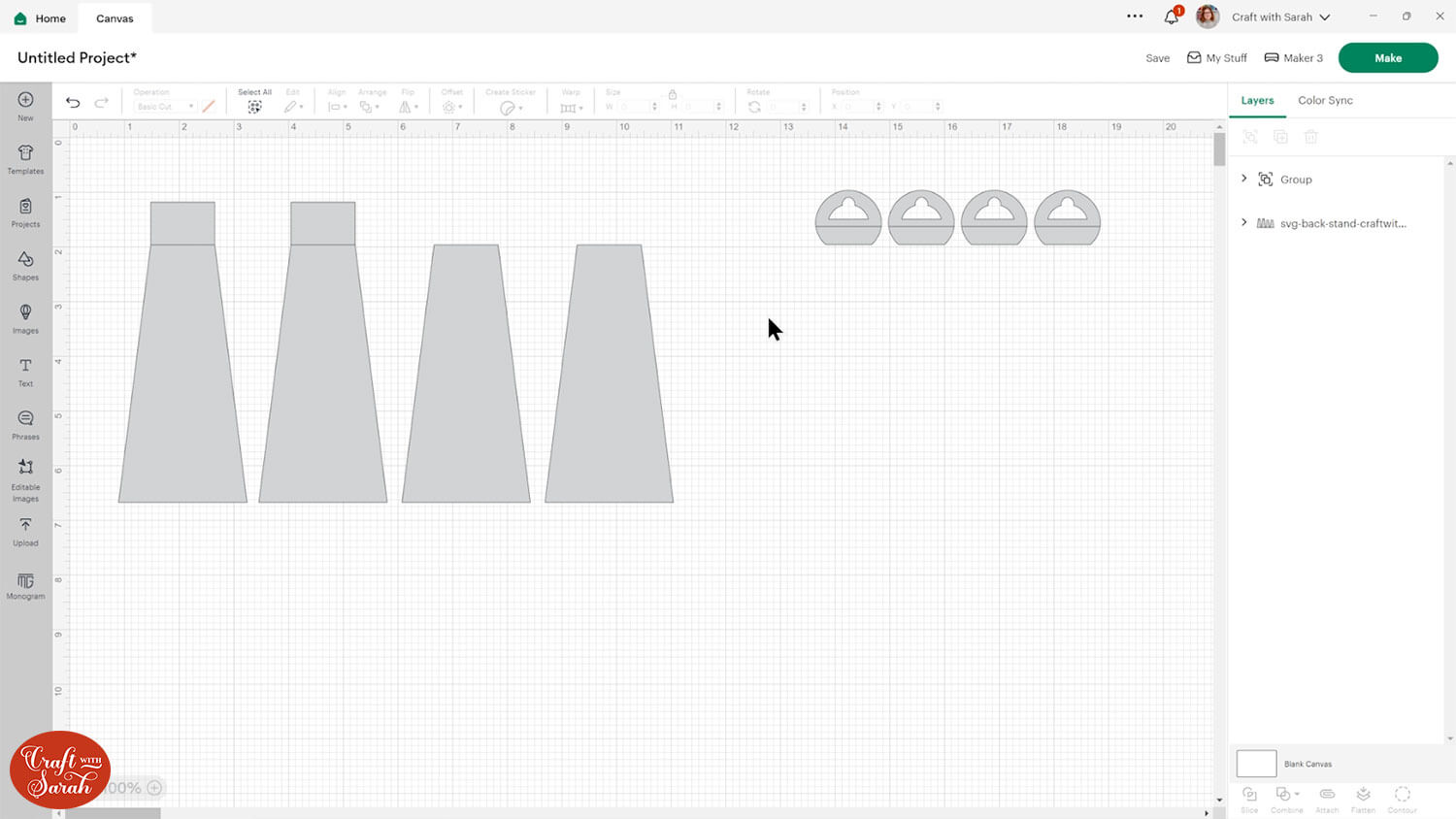Expand the Group layer
1456x819 pixels.
point(1244,179)
